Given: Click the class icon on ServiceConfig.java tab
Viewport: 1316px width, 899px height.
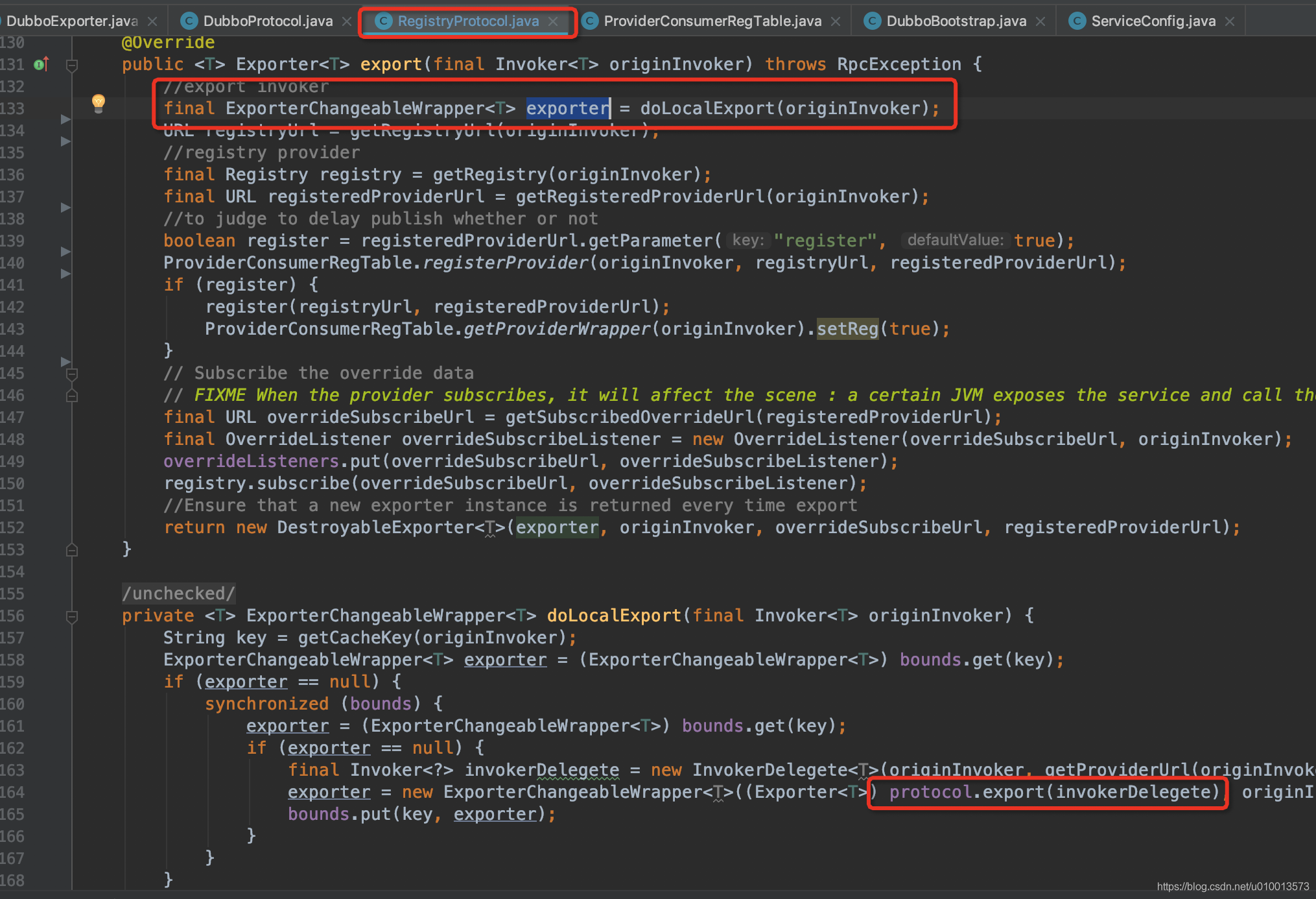Looking at the screenshot, I should (x=1077, y=21).
